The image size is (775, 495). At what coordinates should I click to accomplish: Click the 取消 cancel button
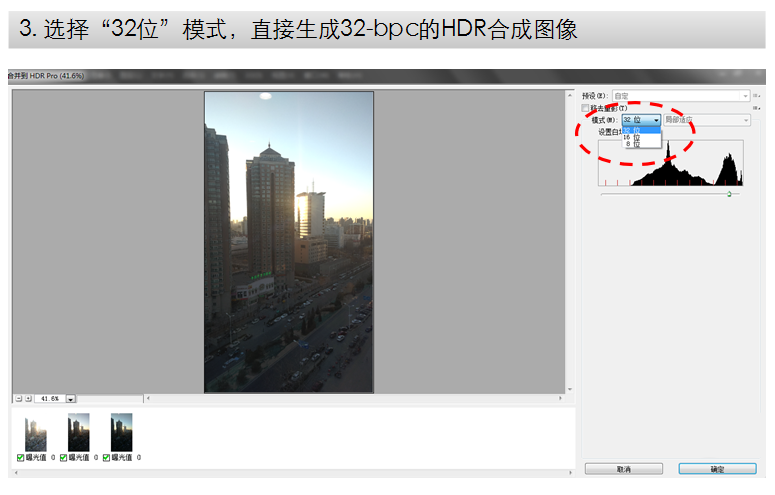click(624, 469)
